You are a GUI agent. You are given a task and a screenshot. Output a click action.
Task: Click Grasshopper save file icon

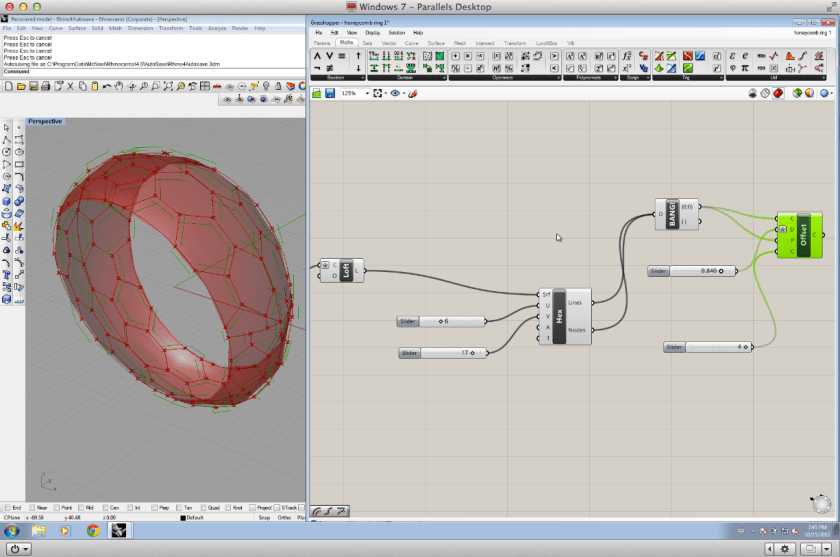click(x=329, y=93)
